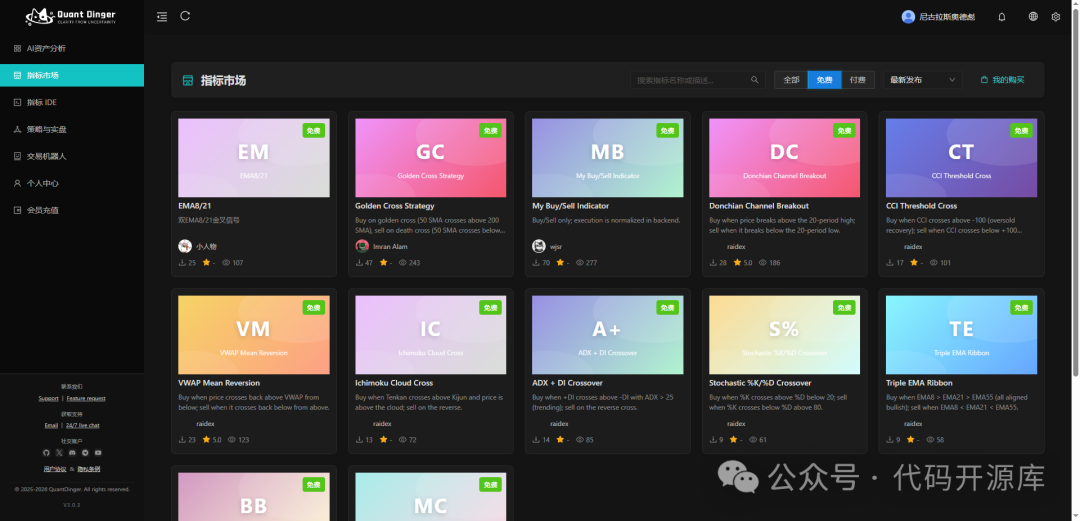Open notifications bell icon

click(x=1001, y=17)
